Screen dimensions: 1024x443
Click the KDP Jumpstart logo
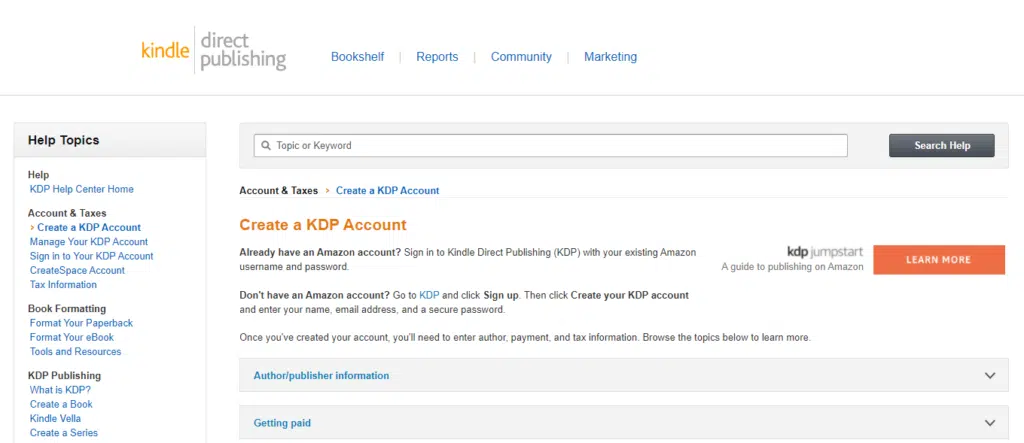(824, 252)
